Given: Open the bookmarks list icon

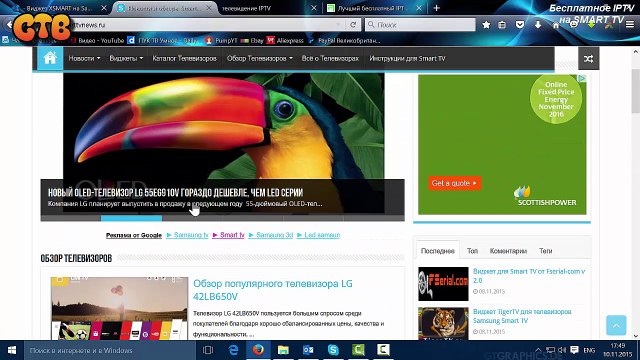Looking at the screenshot, I should click(502, 25).
